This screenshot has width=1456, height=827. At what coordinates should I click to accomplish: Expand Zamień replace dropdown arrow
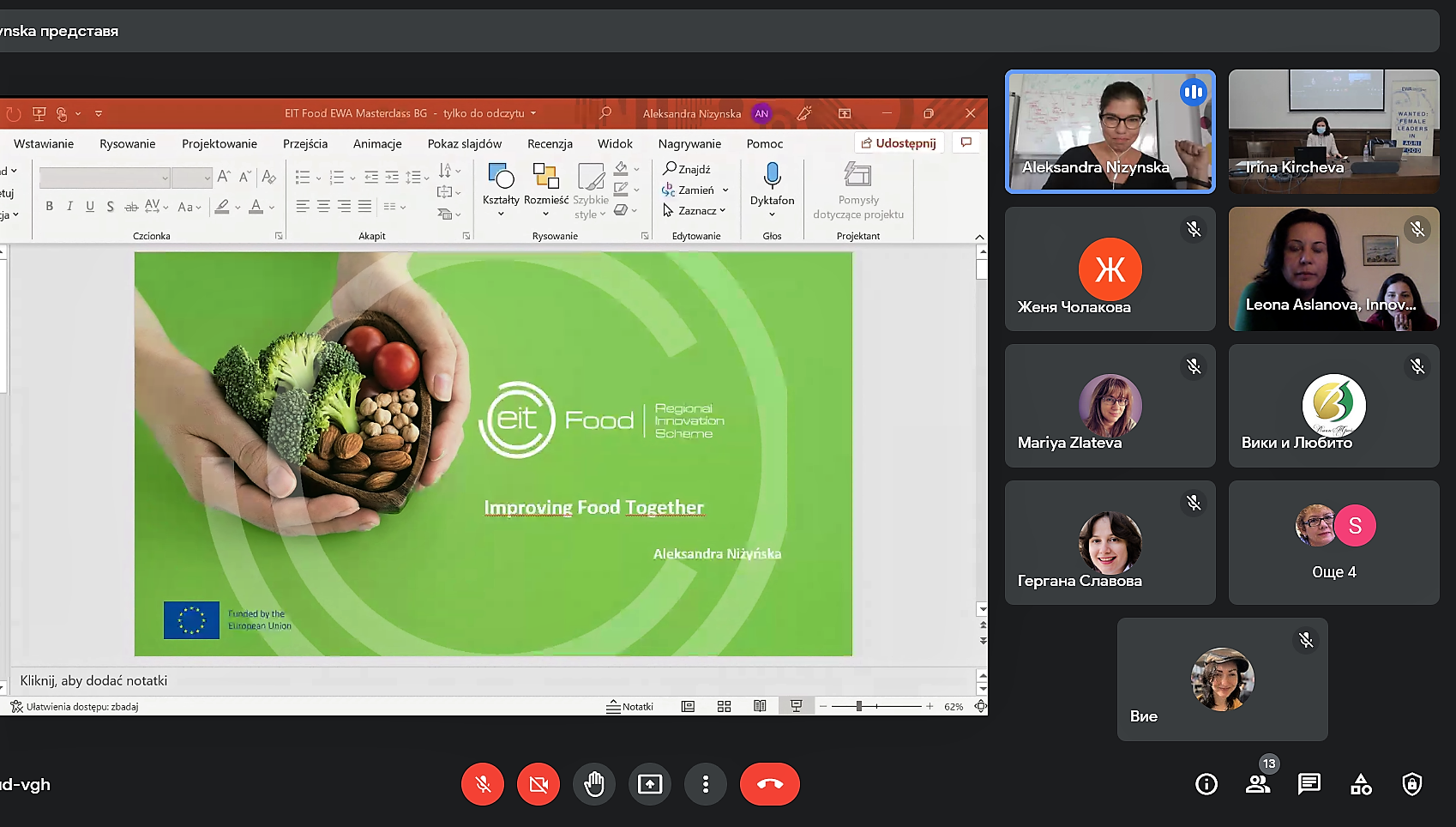click(725, 190)
